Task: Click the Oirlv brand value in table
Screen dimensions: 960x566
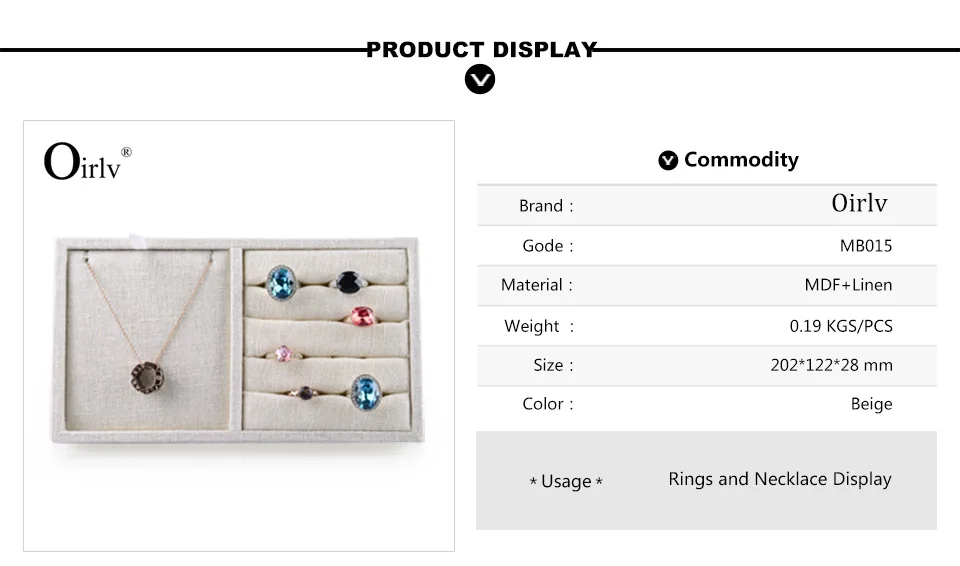Action: pyautogui.click(x=859, y=203)
